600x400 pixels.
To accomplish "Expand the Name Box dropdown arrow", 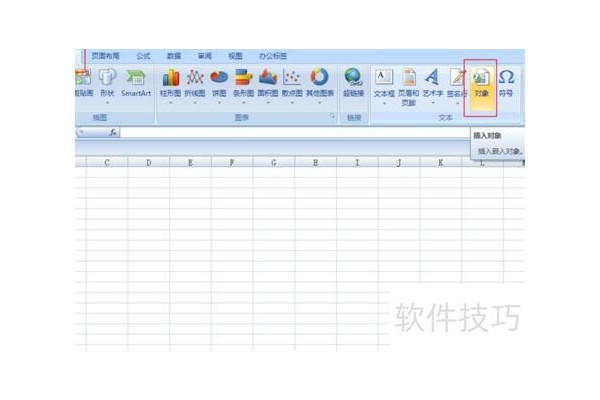I will 81,132.
